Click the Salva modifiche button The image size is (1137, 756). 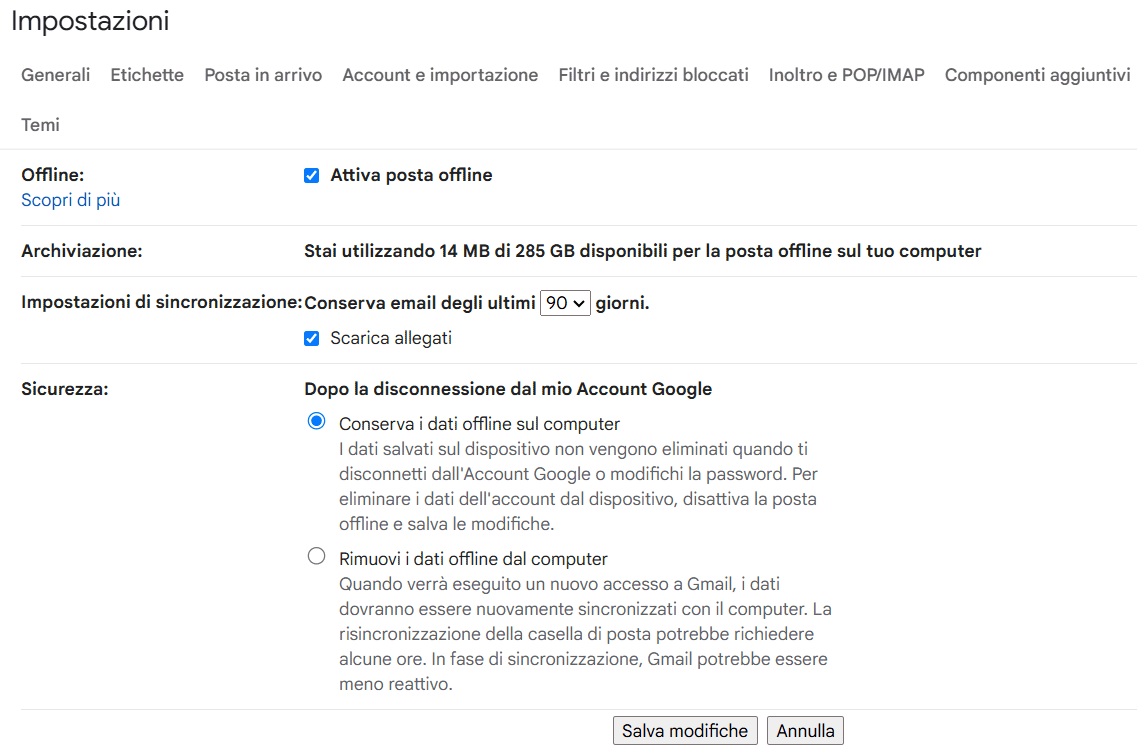[685, 731]
